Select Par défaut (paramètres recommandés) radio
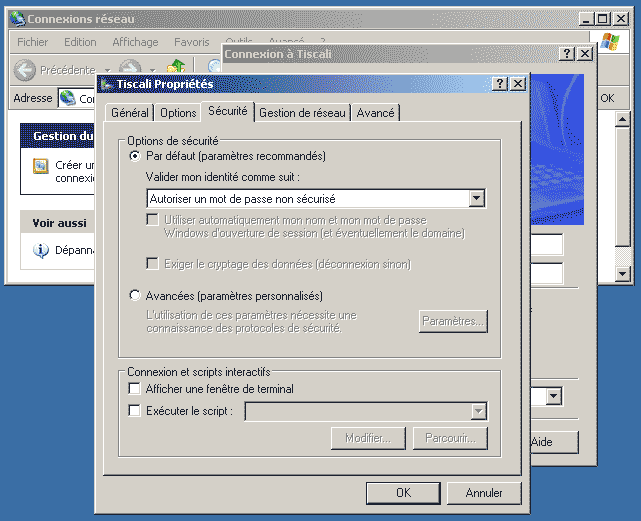Image resolution: width=641 pixels, height=521 pixels. (x=134, y=156)
